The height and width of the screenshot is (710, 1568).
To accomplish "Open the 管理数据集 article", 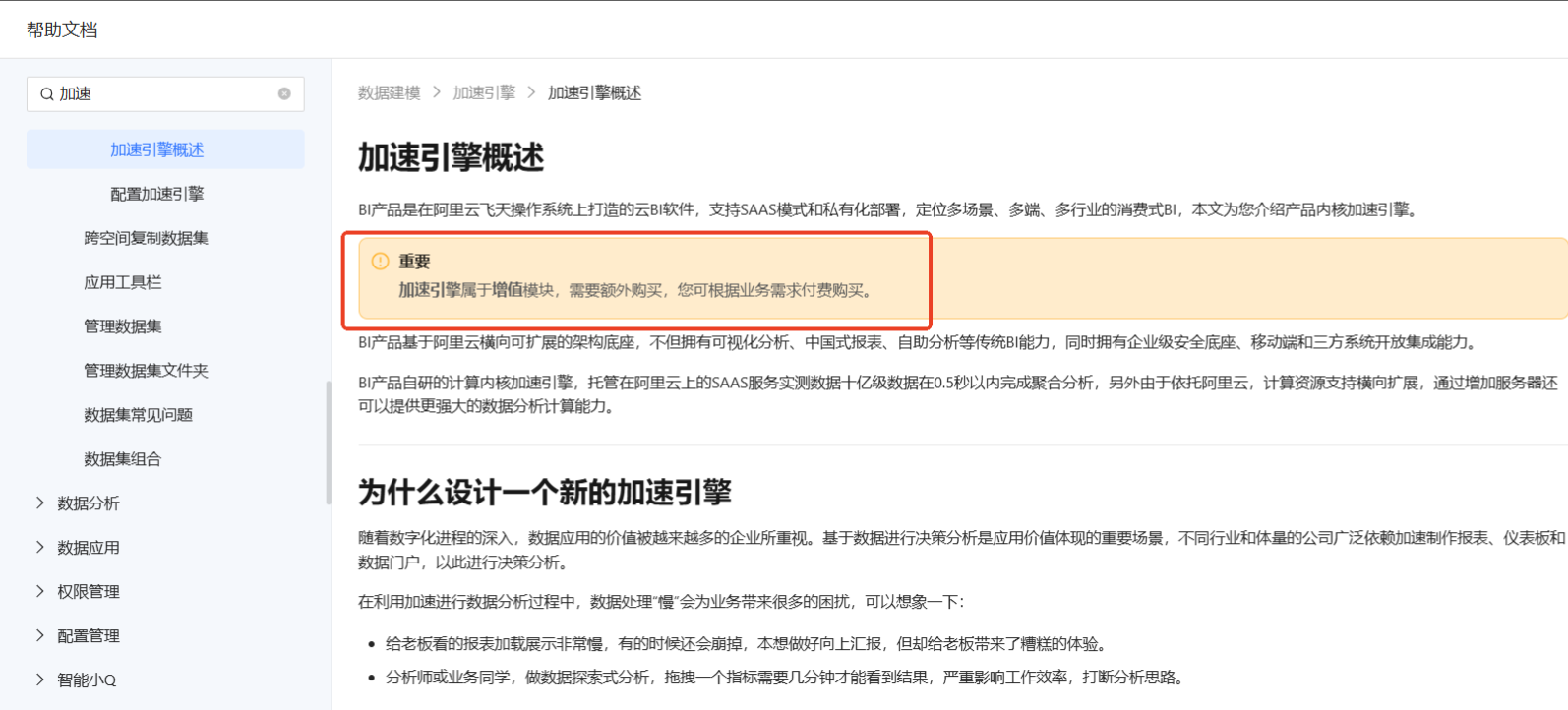I will tap(123, 326).
